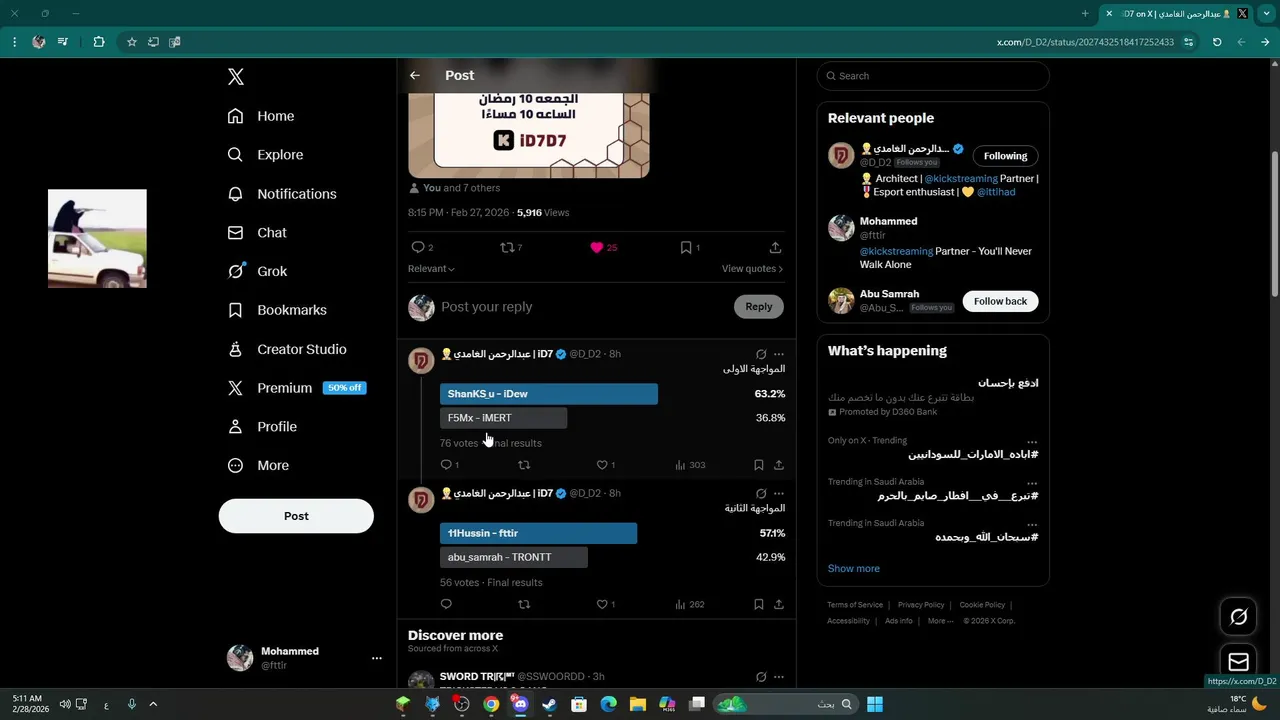
Task: Open Steam from the taskbar
Action: pyautogui.click(x=549, y=704)
